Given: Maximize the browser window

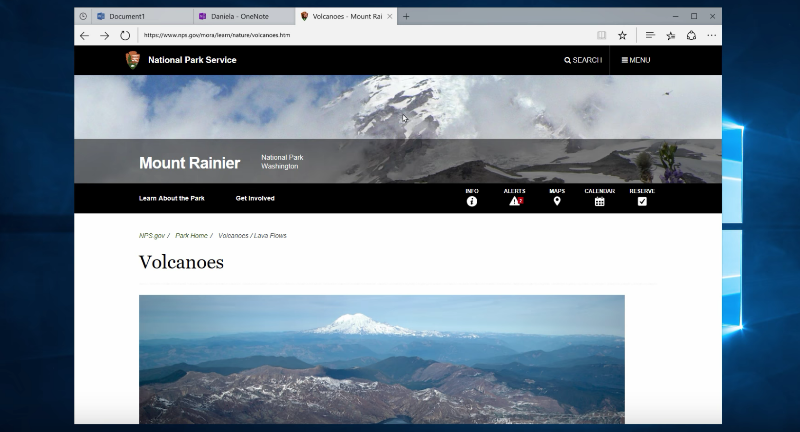Looking at the screenshot, I should tap(694, 16).
